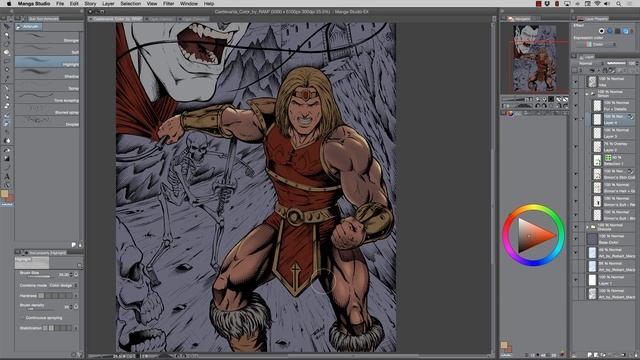Toggle visibility of Layer 2 overlay

(576, 147)
